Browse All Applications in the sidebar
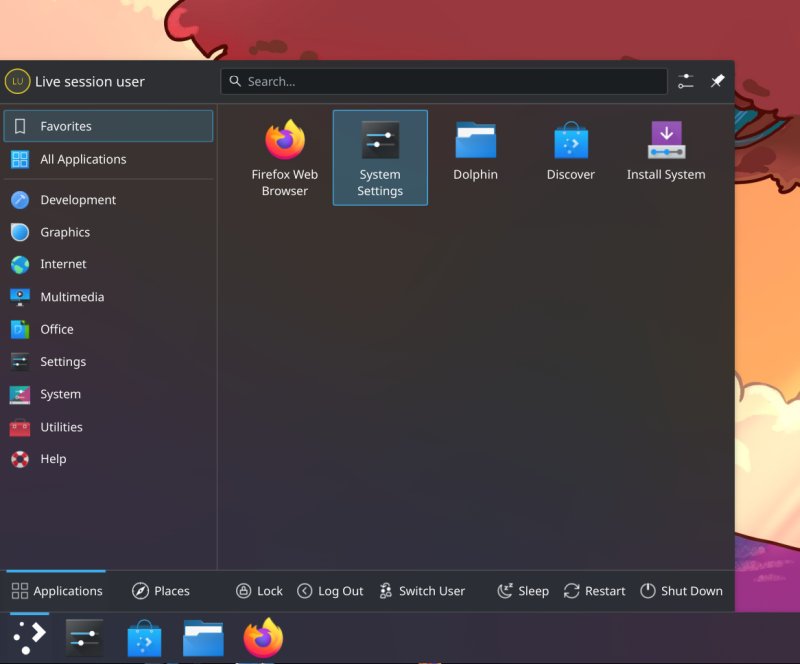800x664 pixels. (83, 159)
